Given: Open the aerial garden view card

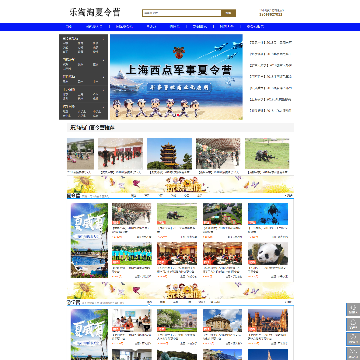Looking at the screenshot, I should click(x=222, y=214).
